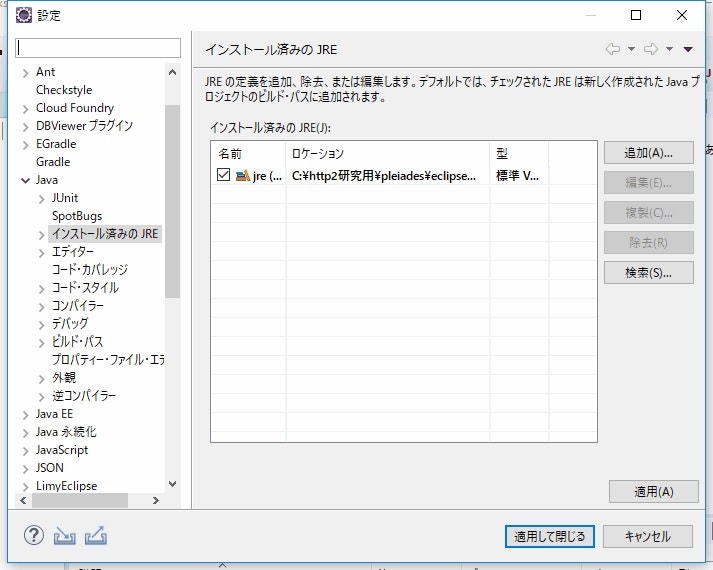Image resolution: width=713 pixels, height=570 pixels.
Task: Click the import preferences icon
Action: 65,536
